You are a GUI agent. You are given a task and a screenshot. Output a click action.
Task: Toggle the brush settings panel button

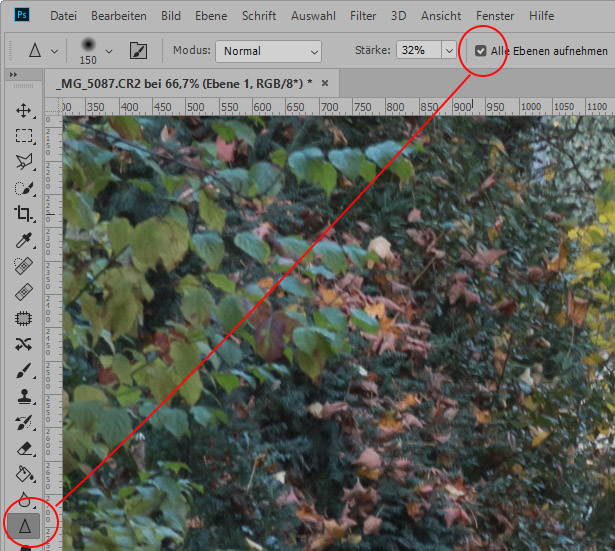pos(139,50)
